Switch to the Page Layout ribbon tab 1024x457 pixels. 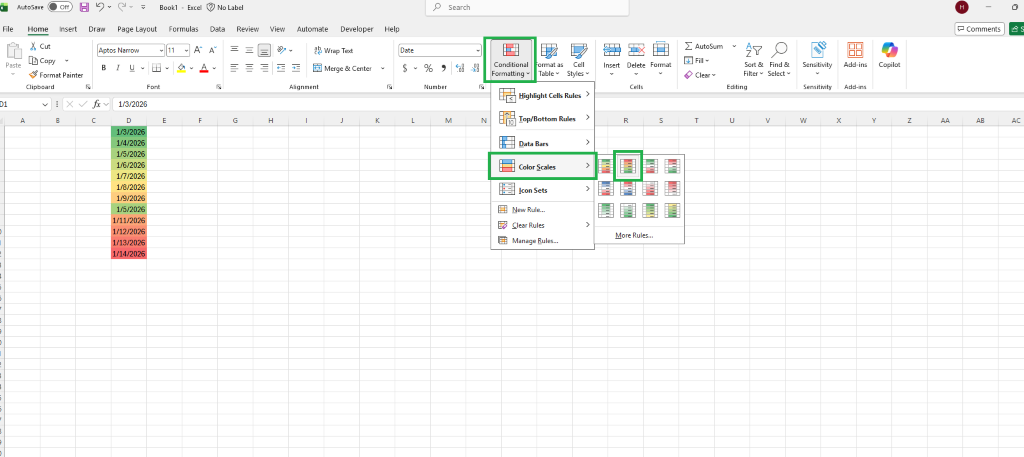click(x=137, y=29)
